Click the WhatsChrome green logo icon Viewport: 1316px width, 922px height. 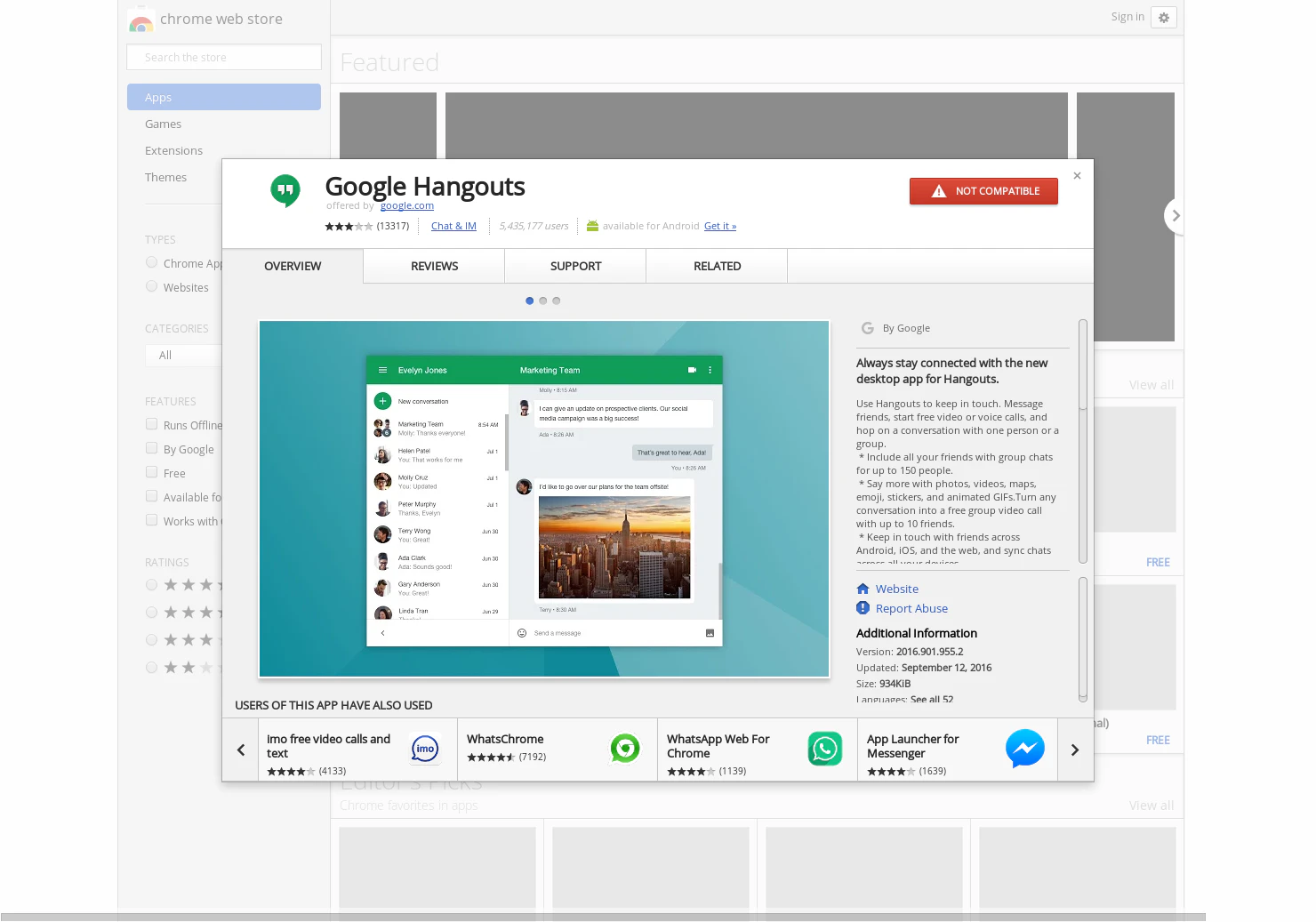(x=625, y=749)
